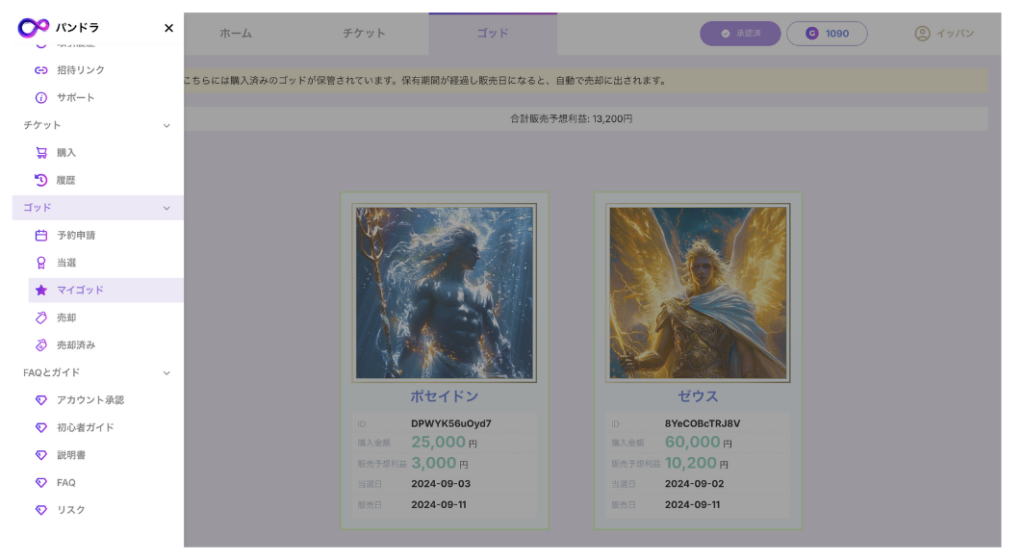Click the ゼウス card title
The image size is (1024, 560).
tap(697, 396)
